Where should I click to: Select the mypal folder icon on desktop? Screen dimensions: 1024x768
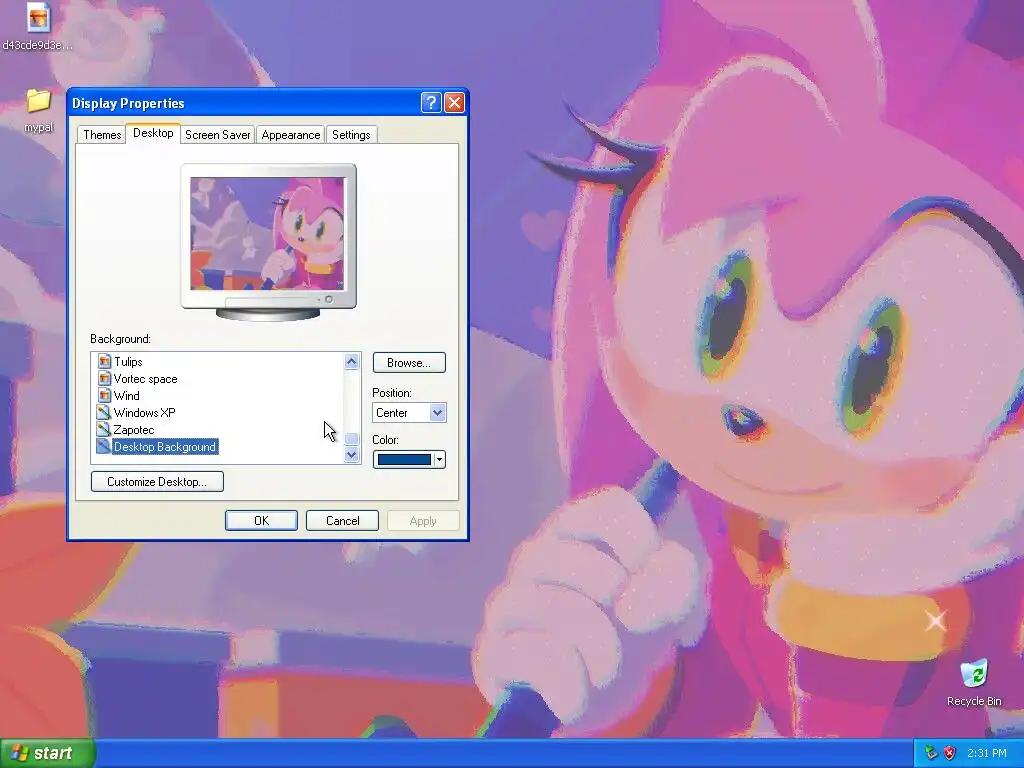[x=39, y=102]
